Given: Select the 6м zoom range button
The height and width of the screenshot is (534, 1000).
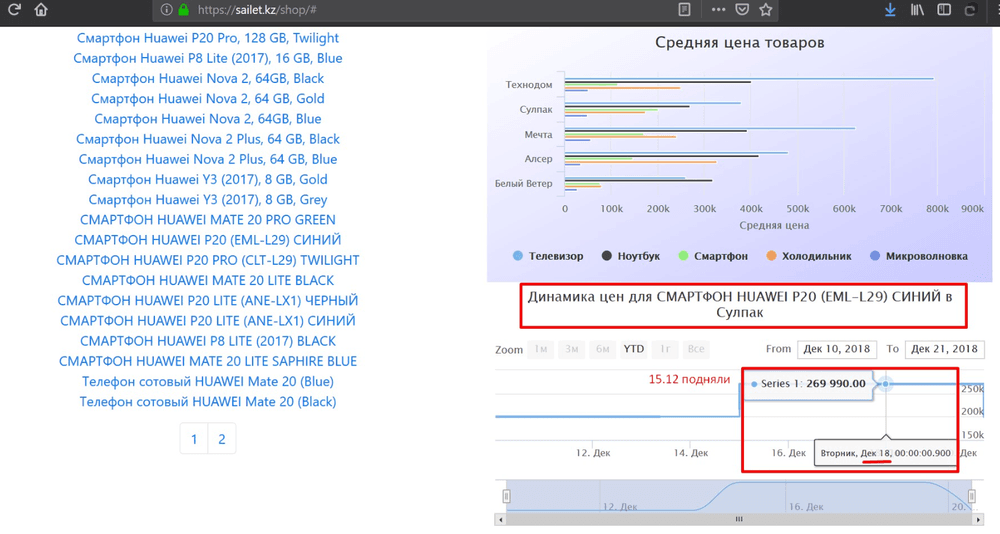Looking at the screenshot, I should tap(603, 349).
